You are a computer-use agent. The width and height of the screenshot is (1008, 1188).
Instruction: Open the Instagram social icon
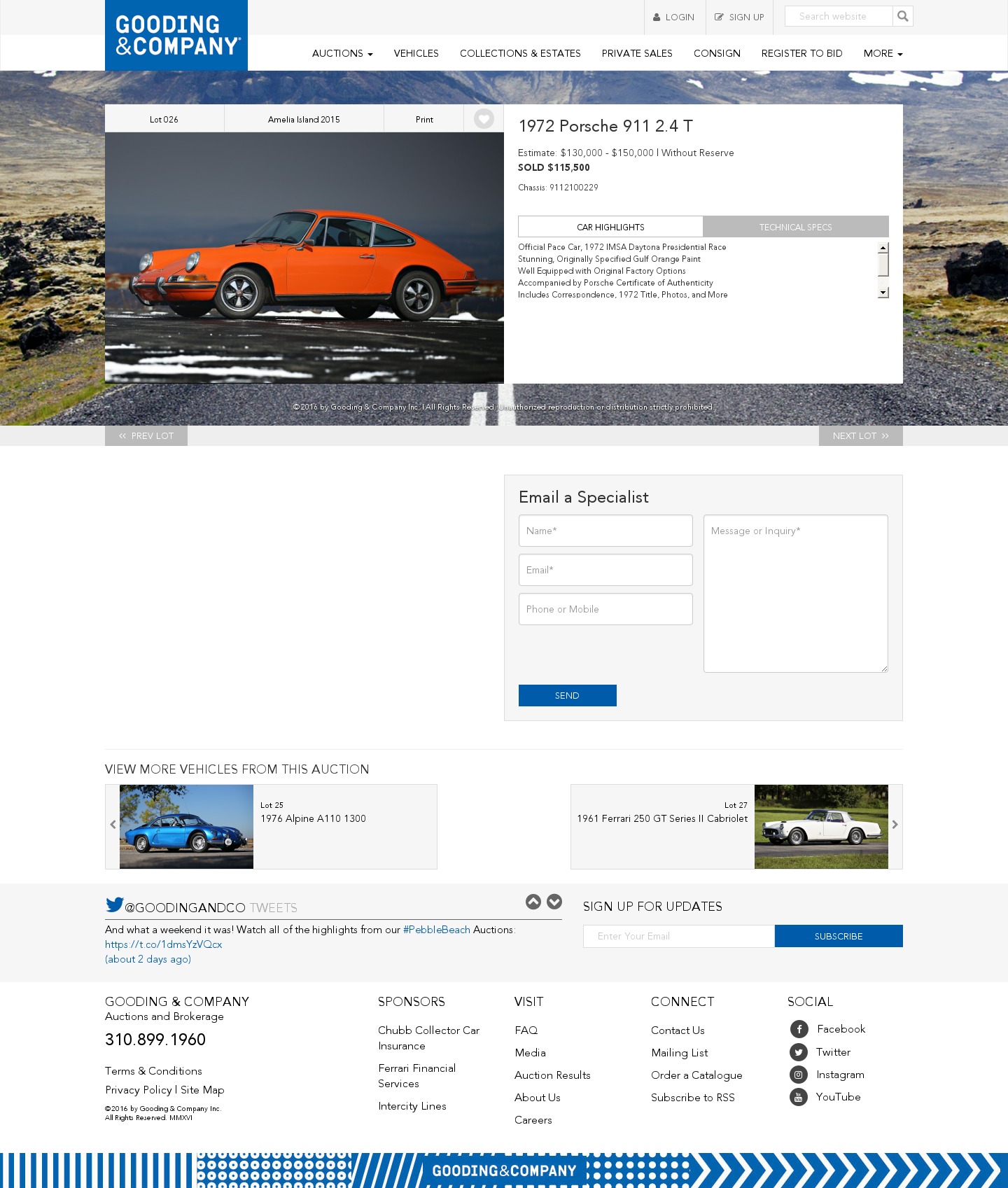799,1075
